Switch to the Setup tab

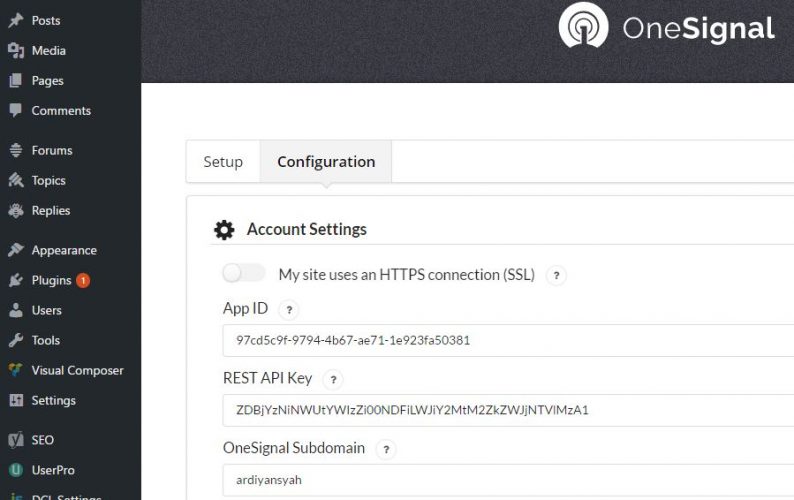coord(223,162)
